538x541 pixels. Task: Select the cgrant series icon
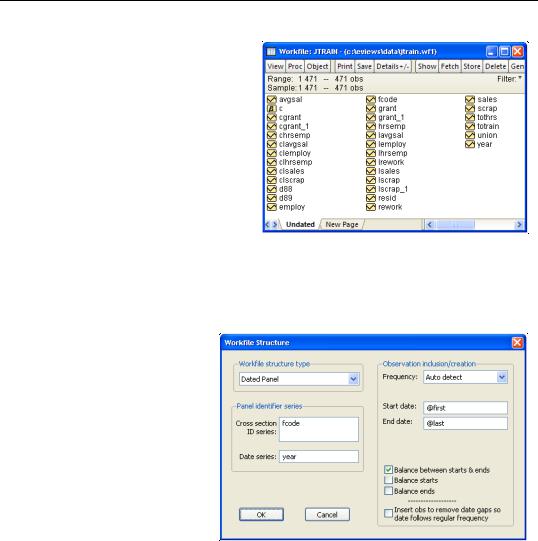pos(272,117)
